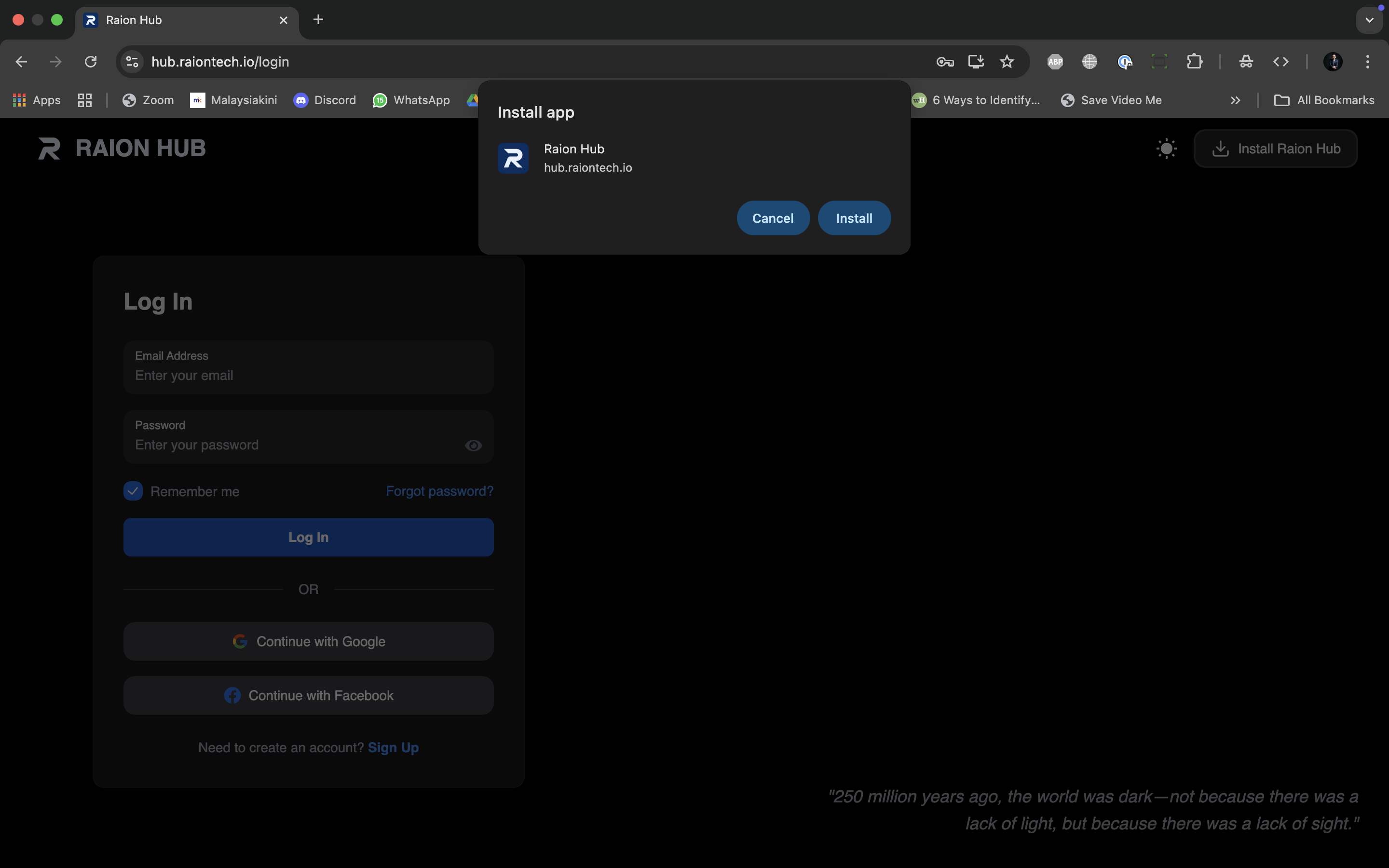1389x868 pixels.
Task: Open the code brackets devtools icon
Action: (x=1281, y=61)
